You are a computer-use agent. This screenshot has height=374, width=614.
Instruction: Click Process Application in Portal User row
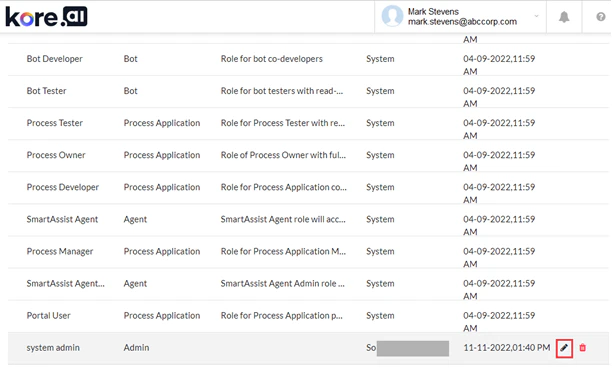(x=162, y=316)
